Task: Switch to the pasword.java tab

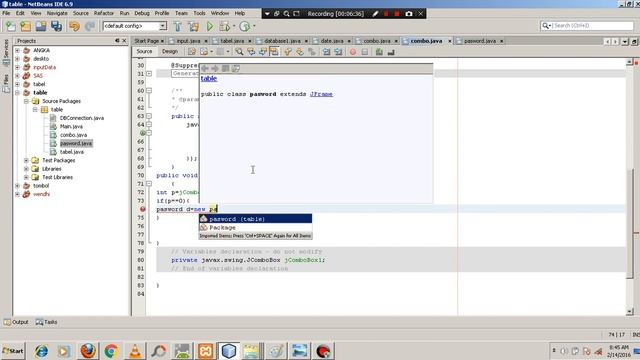Action: [480, 41]
